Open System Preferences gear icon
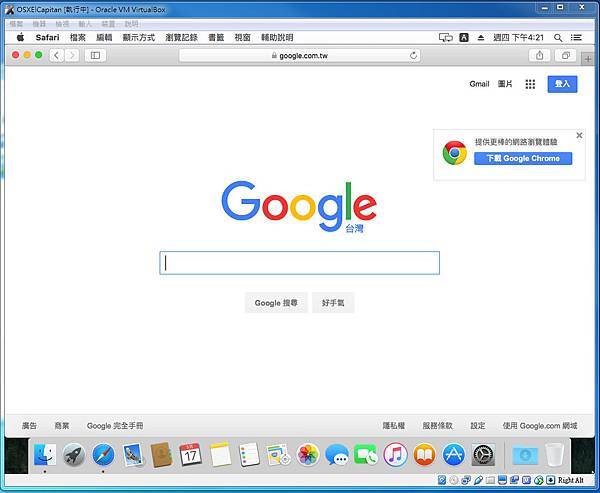600x493 pixels. [483, 455]
